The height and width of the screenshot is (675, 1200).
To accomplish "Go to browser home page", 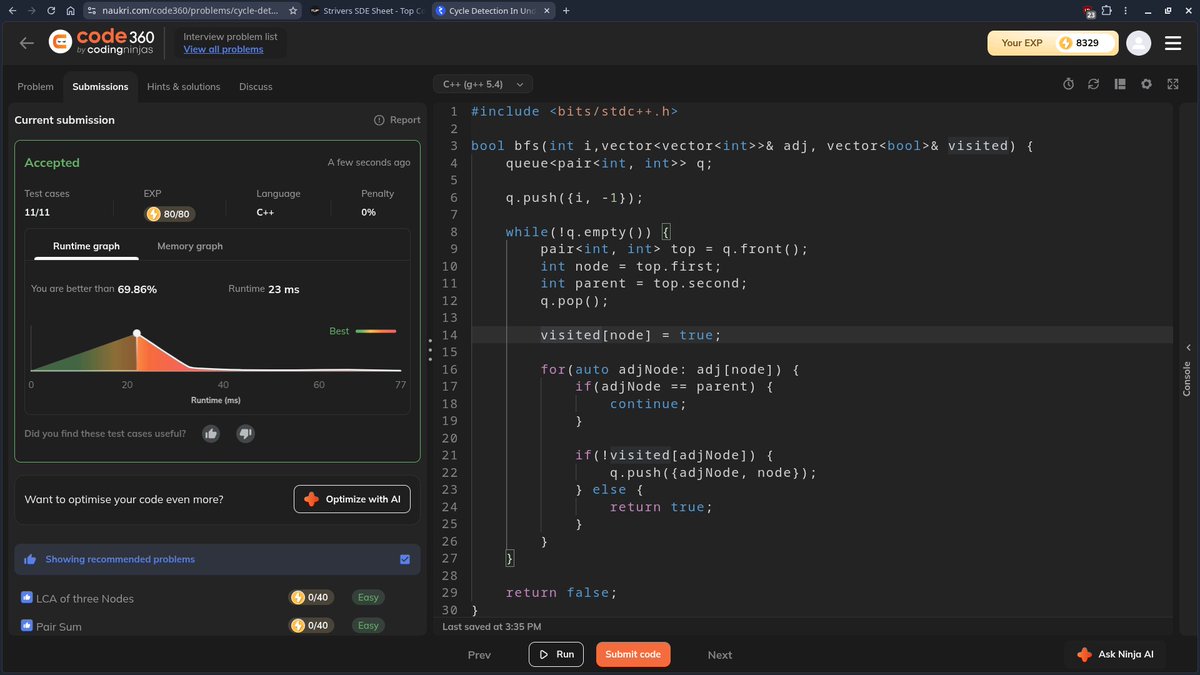I will point(69,10).
